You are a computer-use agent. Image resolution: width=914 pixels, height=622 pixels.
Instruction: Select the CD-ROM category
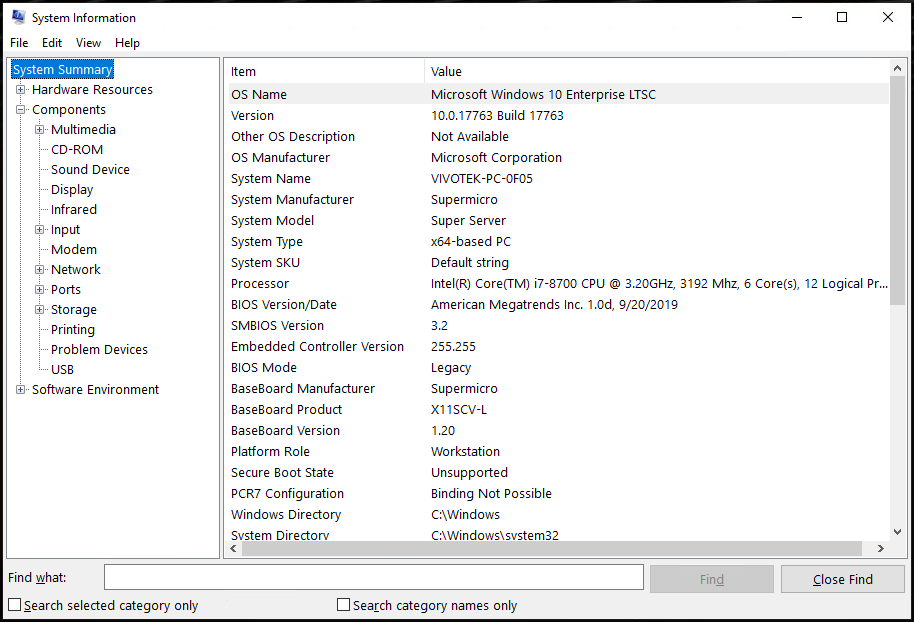[77, 150]
